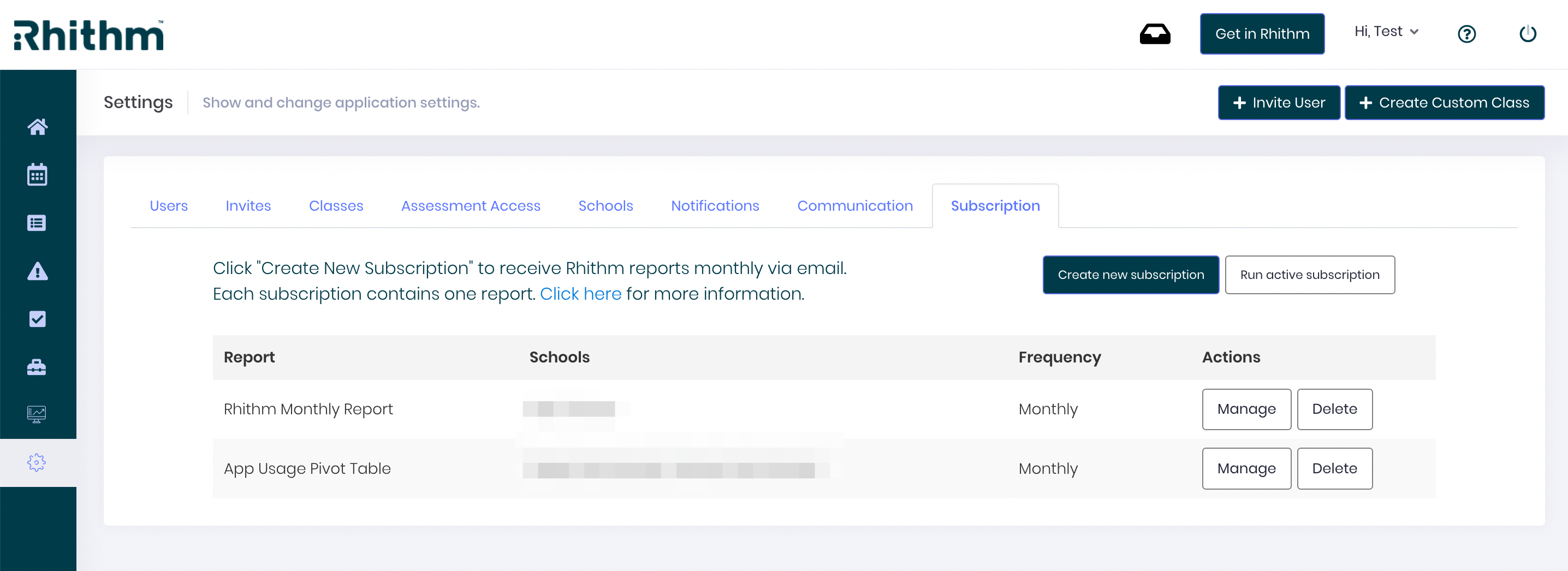Expand the Hi, Test user dropdown
This screenshot has height=571, width=1568.
click(1386, 32)
